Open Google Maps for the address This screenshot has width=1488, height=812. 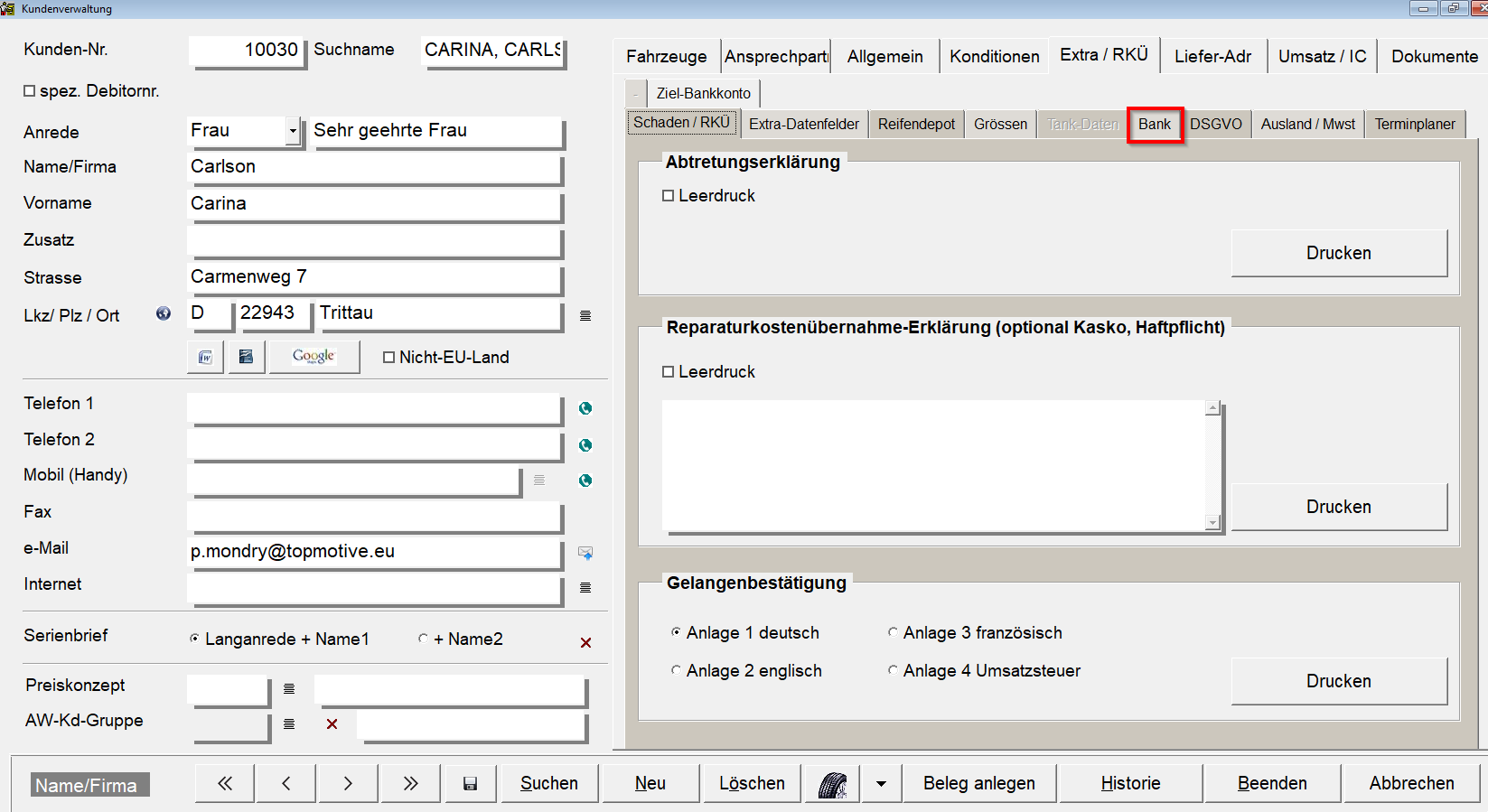tap(314, 357)
